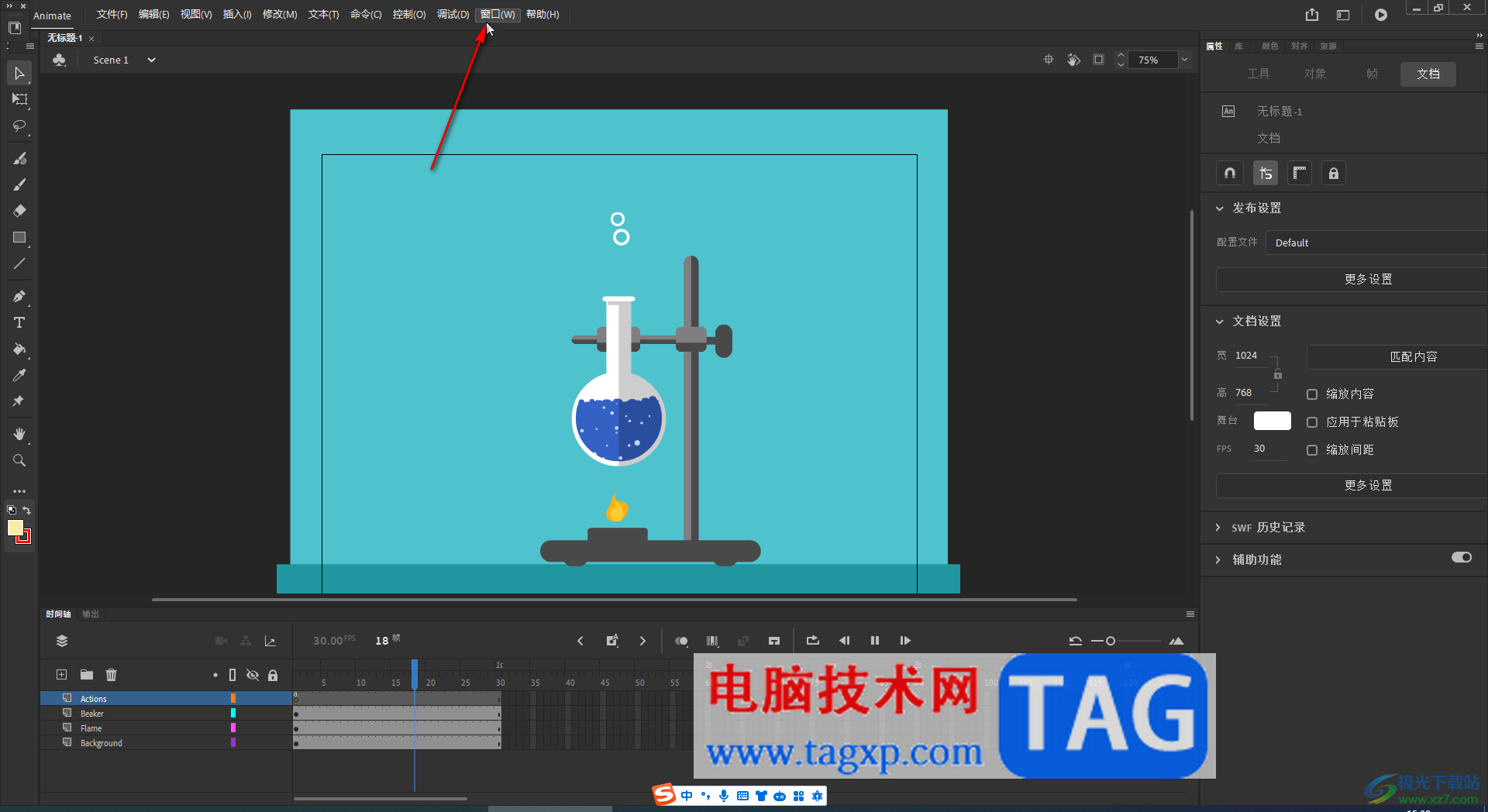Create a new layer folder
The height and width of the screenshot is (812, 1488).
tap(87, 675)
